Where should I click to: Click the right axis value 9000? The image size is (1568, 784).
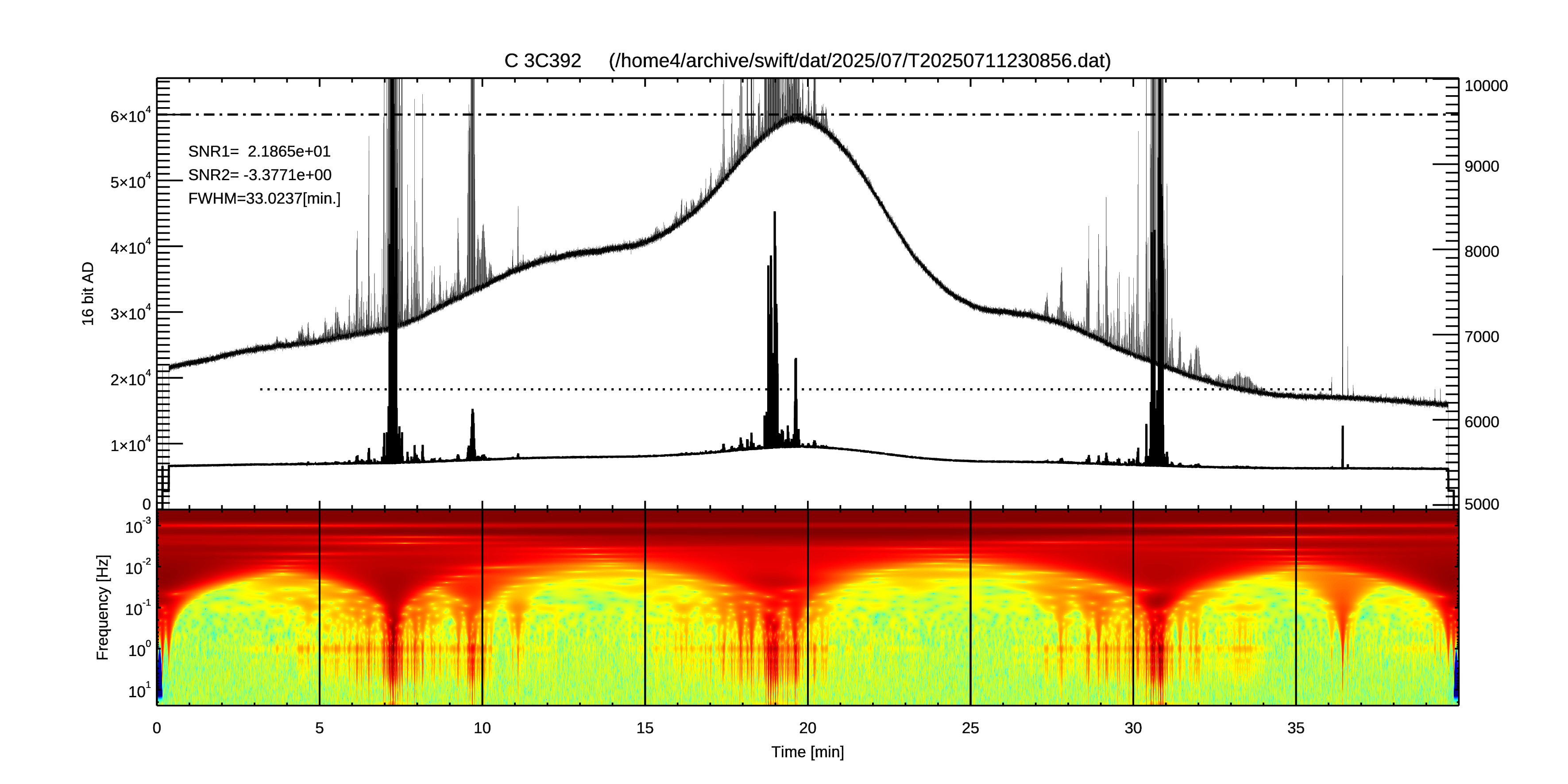point(1482,166)
